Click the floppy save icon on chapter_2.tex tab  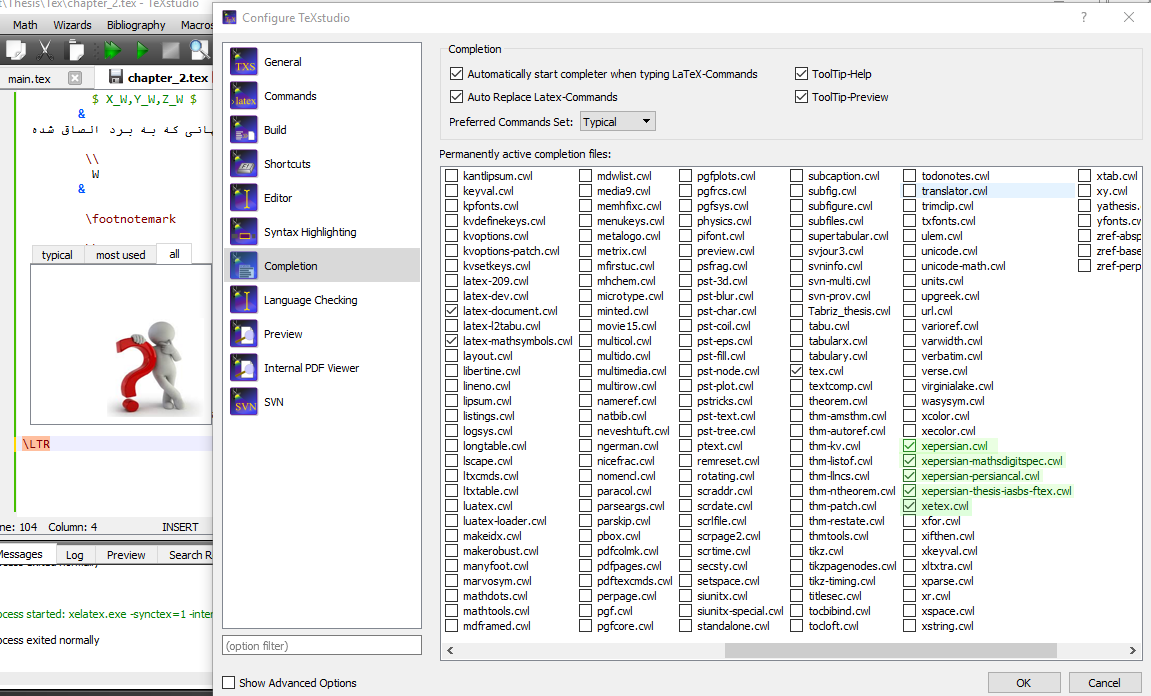coord(115,77)
